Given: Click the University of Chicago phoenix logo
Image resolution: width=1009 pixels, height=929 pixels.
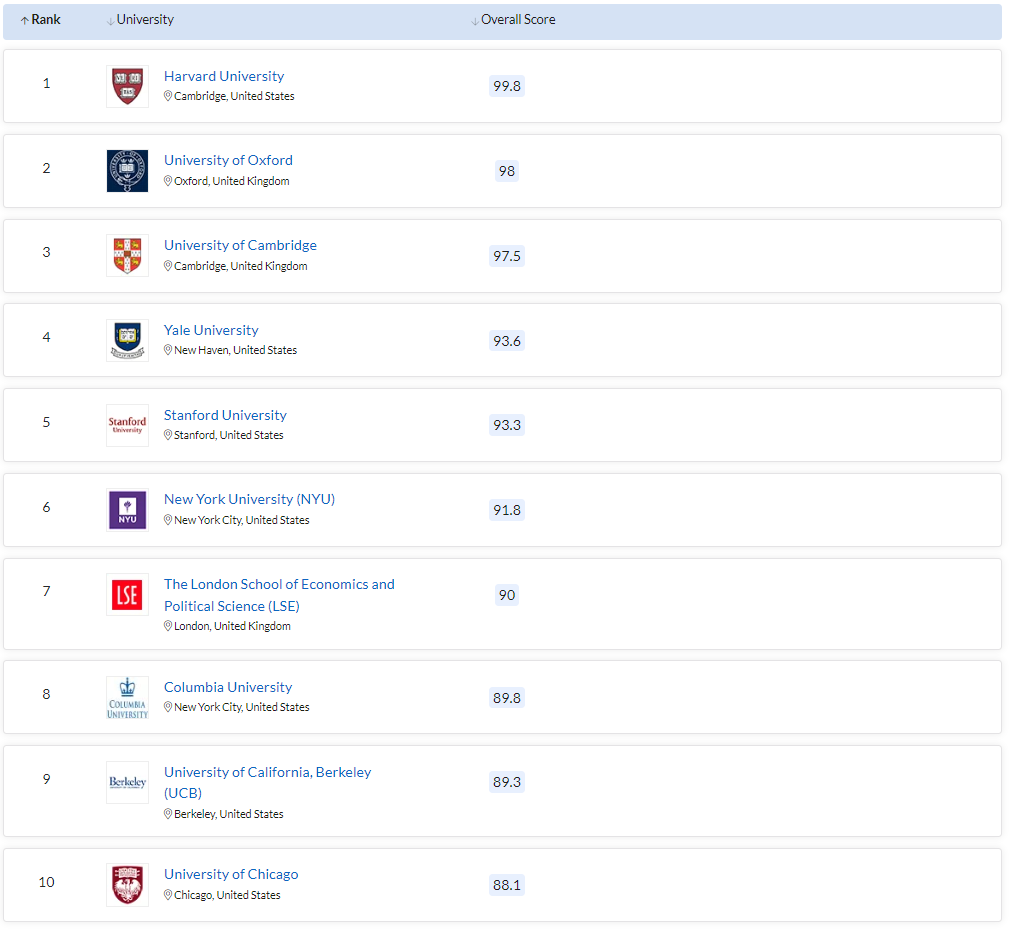Looking at the screenshot, I should 127,885.
